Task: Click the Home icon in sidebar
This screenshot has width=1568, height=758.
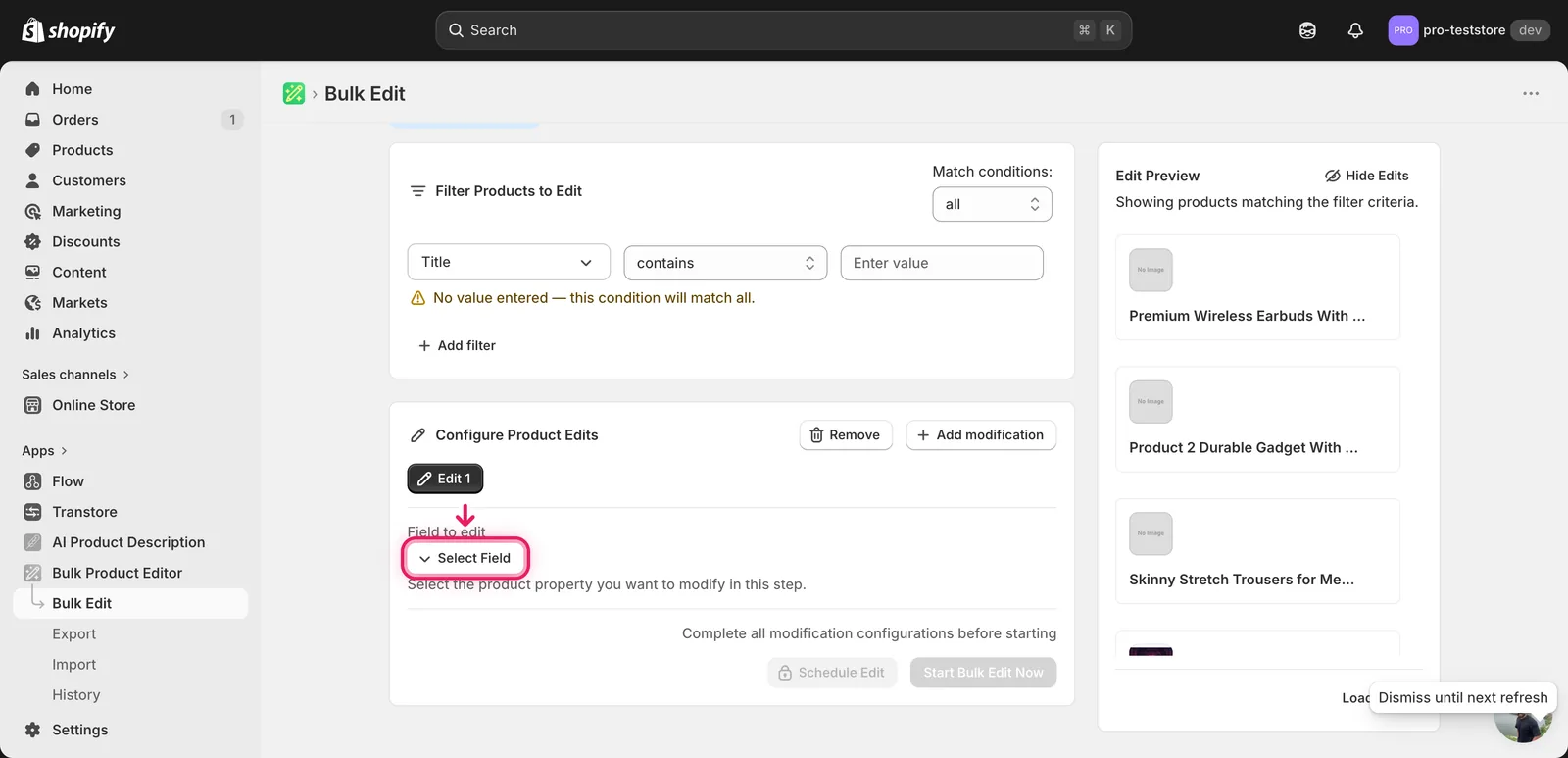Action: coord(32,89)
